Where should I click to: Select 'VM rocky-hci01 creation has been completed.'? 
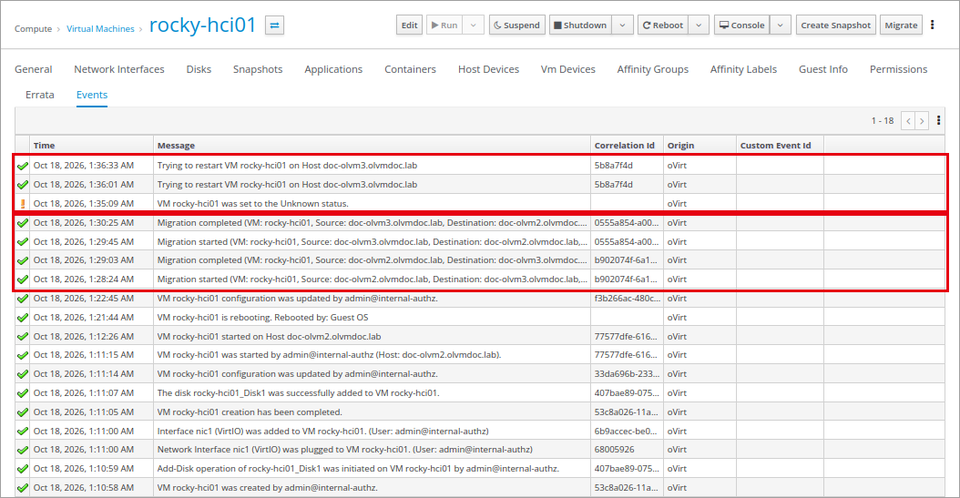pyautogui.click(x=250, y=412)
